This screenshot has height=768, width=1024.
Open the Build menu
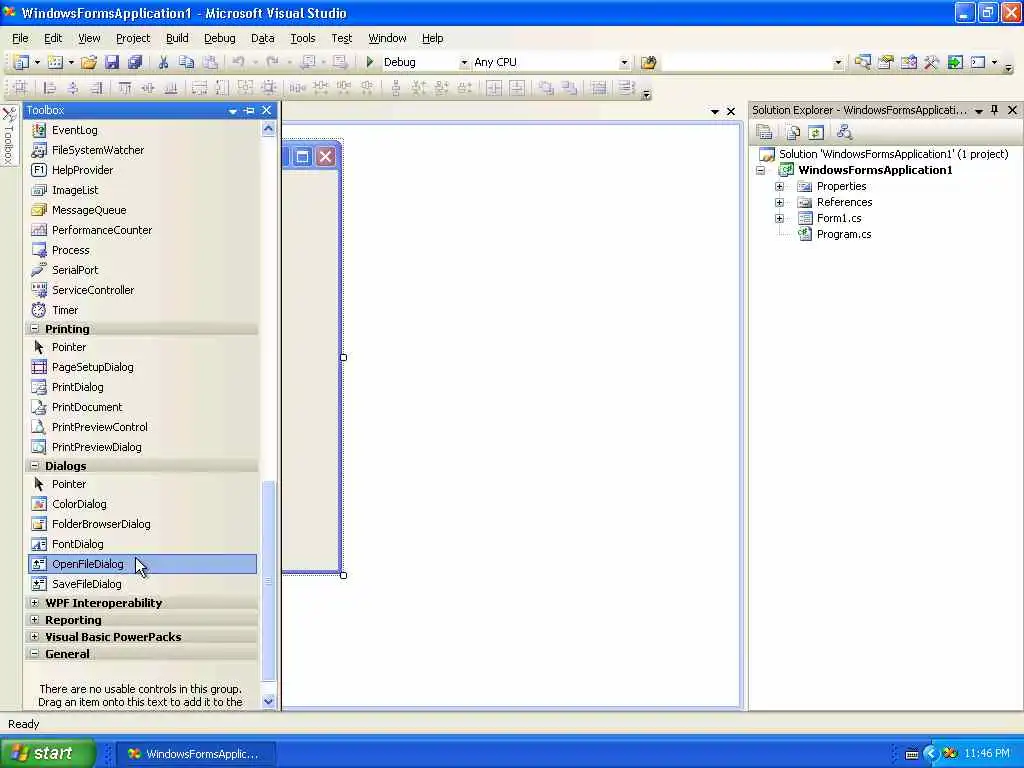[x=177, y=39]
